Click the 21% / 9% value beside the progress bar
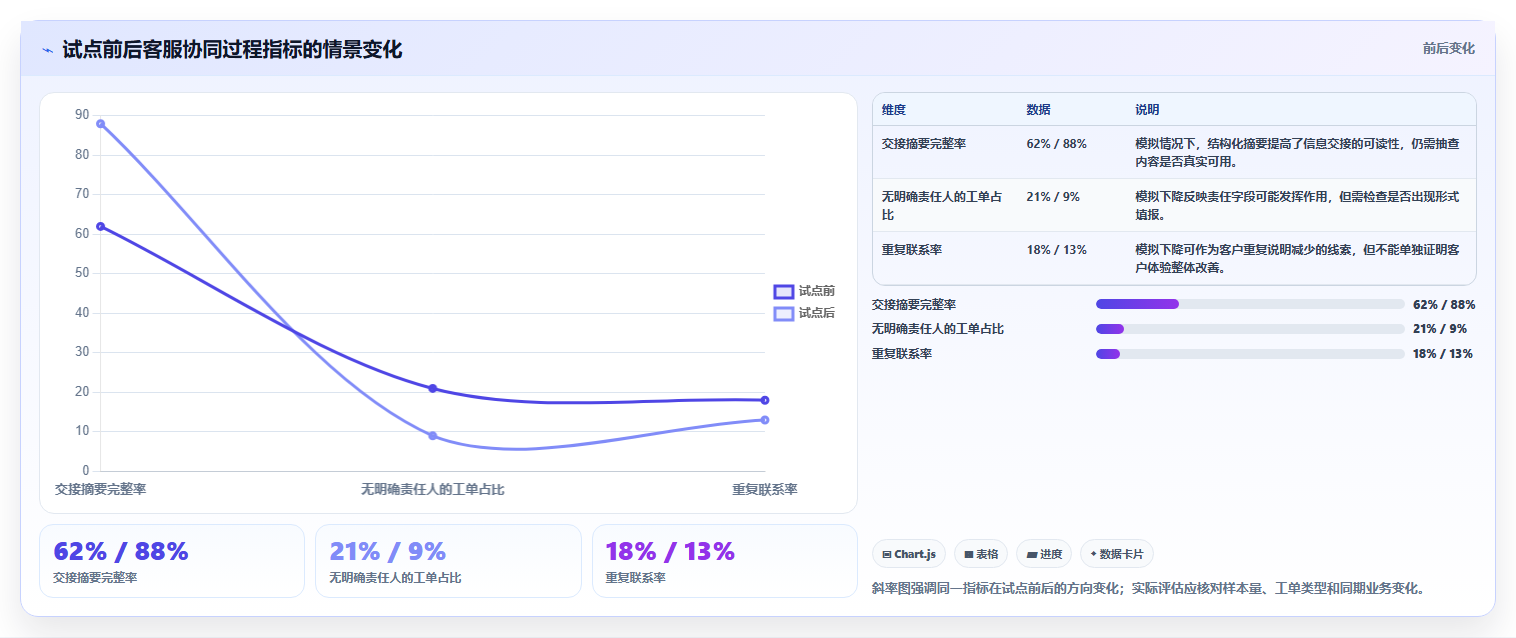This screenshot has height=638, width=1516. click(x=1440, y=329)
